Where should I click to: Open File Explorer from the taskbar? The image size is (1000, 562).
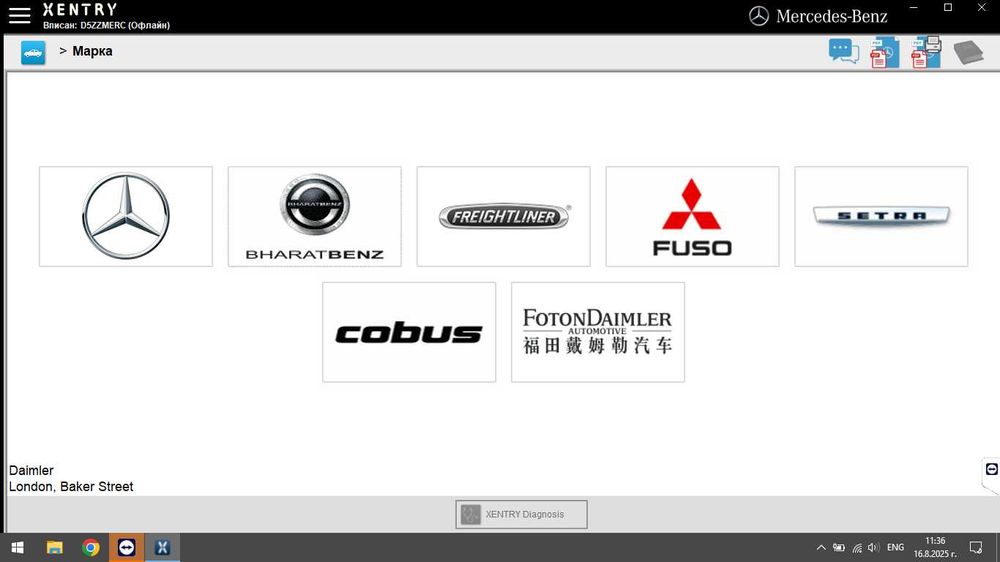(x=54, y=547)
